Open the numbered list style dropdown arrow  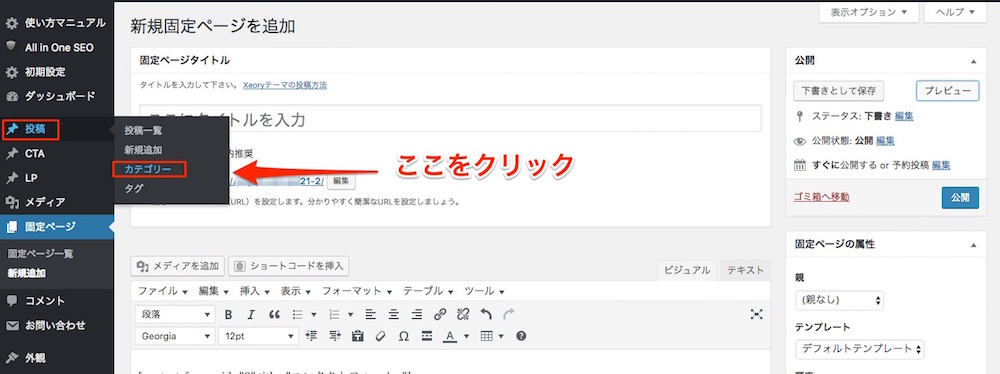tap(350, 315)
